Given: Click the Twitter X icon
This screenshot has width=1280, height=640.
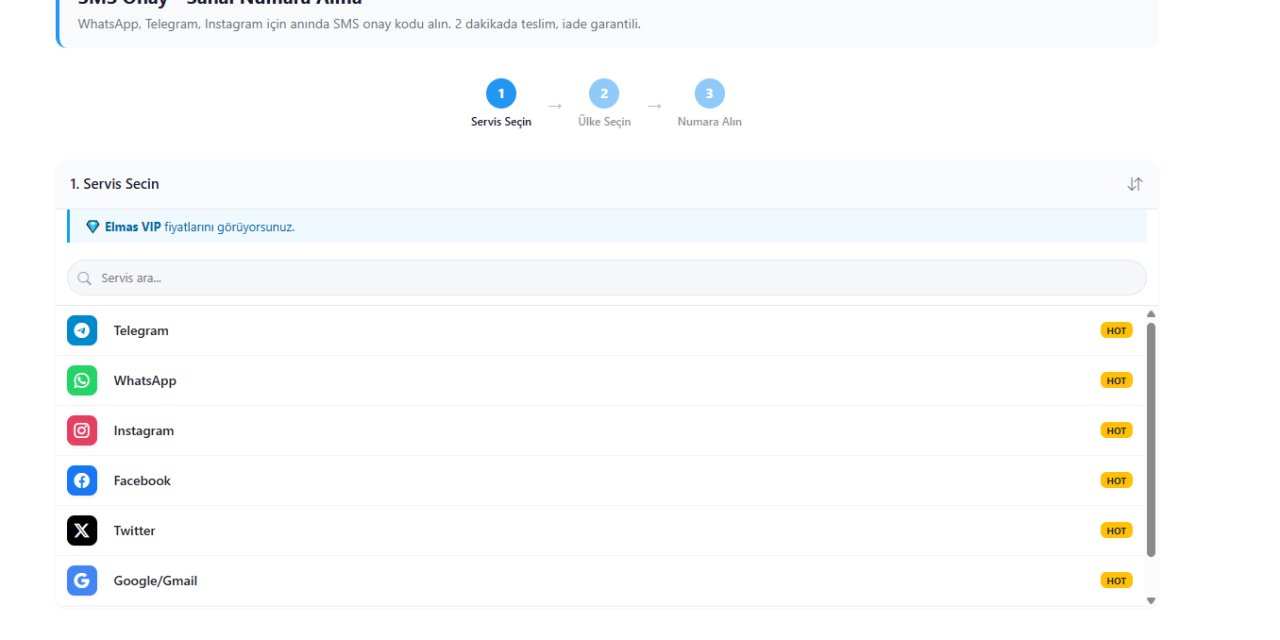Looking at the screenshot, I should pyautogui.click(x=82, y=530).
